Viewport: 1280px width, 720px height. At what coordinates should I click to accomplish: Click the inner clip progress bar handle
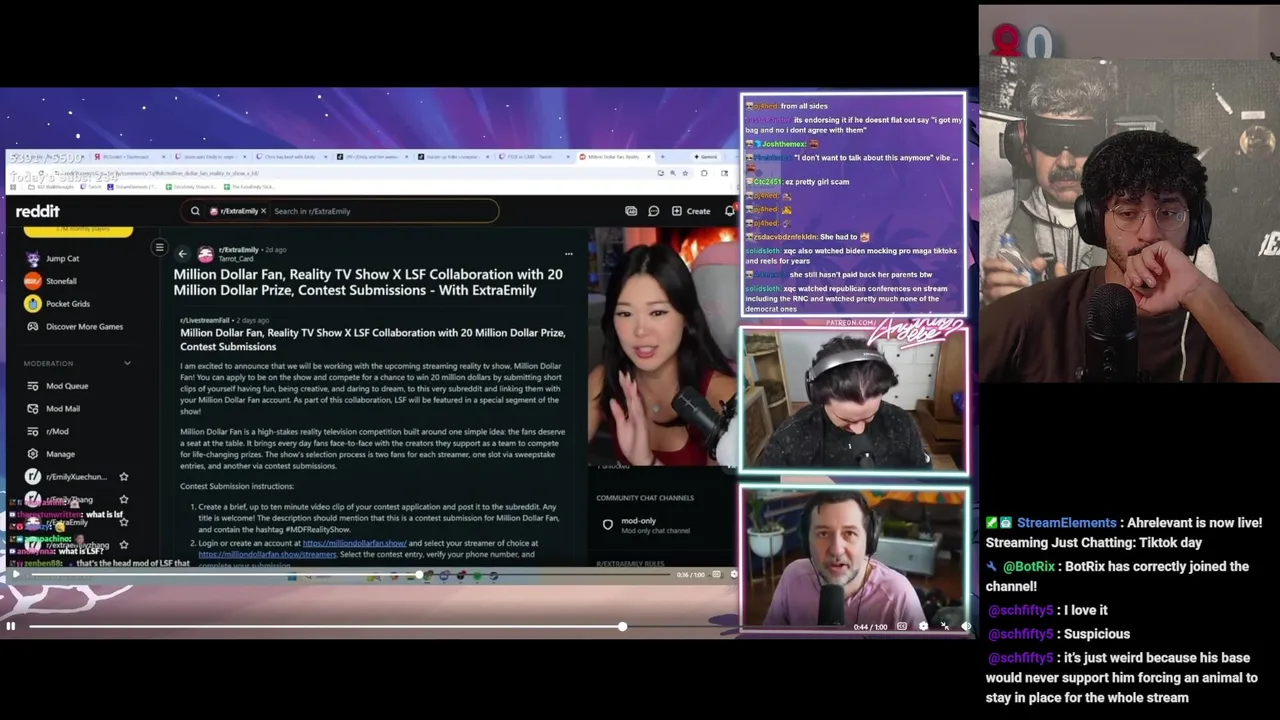[420, 575]
